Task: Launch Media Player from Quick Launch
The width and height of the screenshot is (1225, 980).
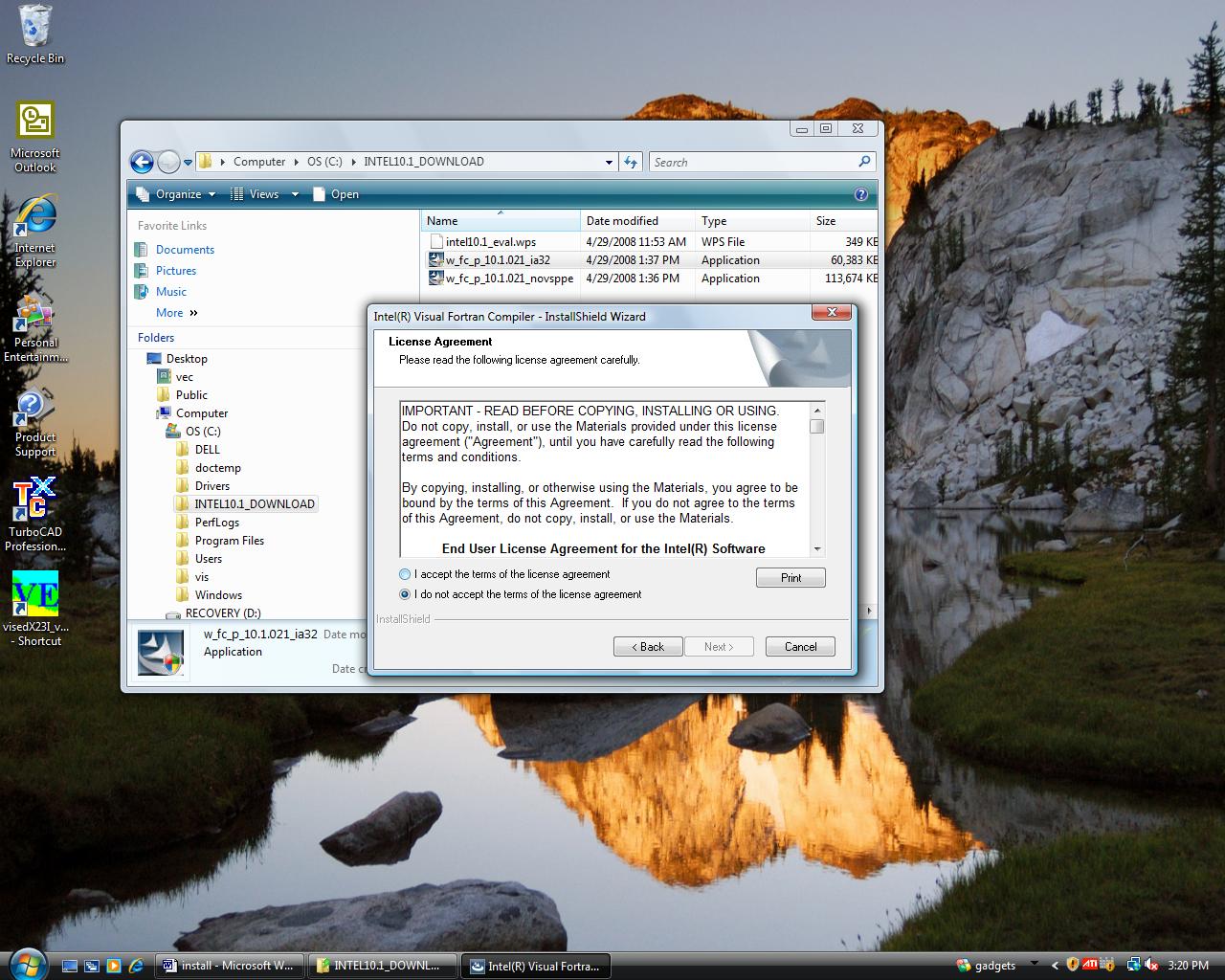Action: point(114,966)
